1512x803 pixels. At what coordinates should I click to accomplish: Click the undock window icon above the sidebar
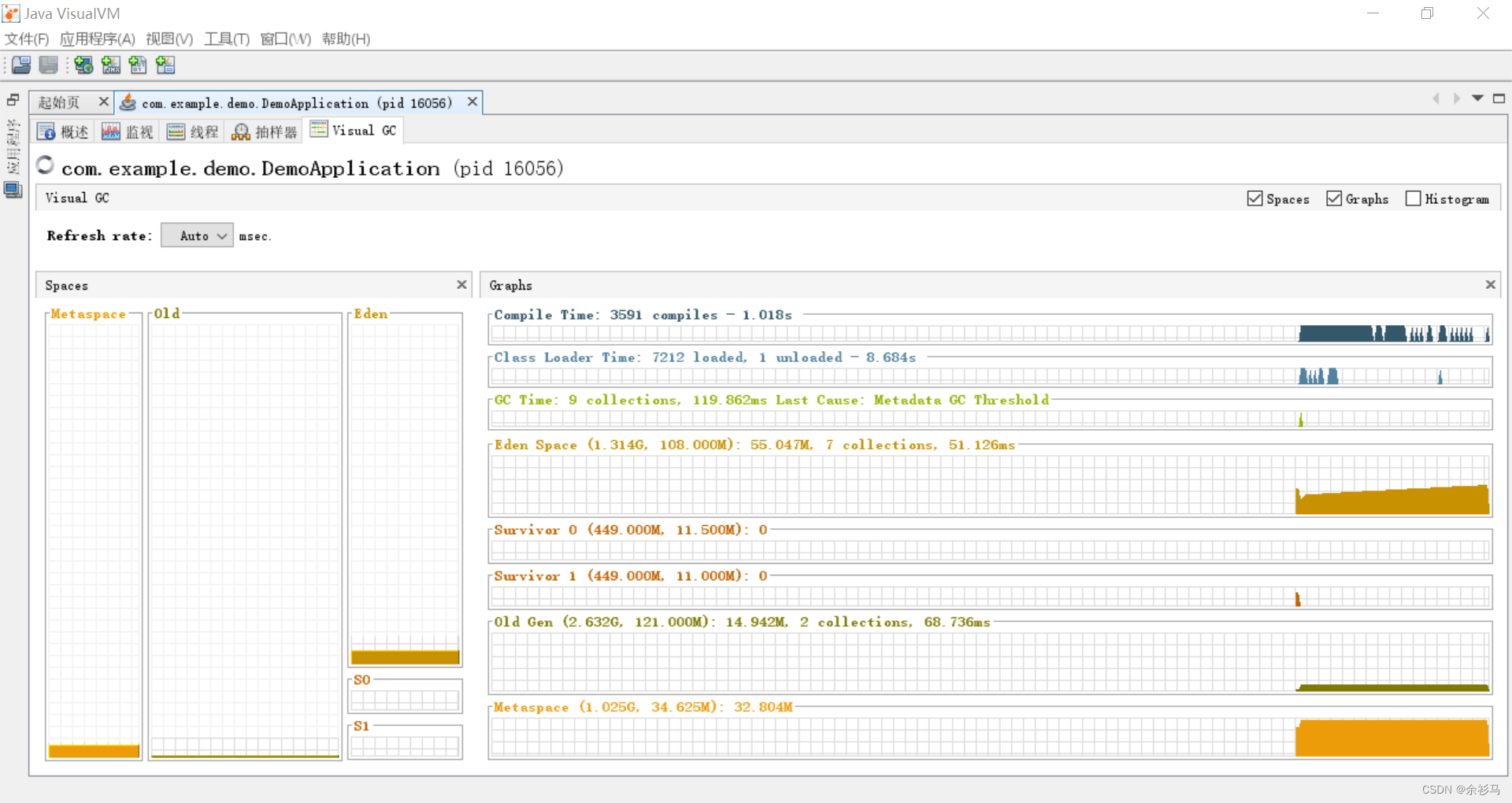click(12, 100)
